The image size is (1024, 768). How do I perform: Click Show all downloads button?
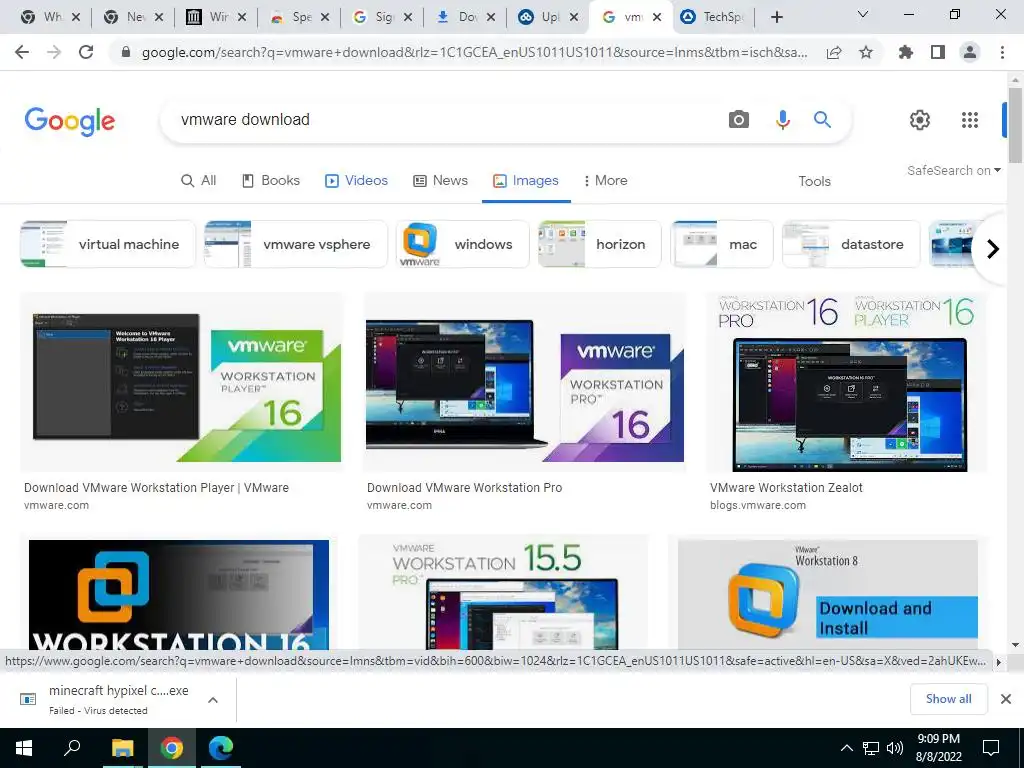pyautogui.click(x=948, y=699)
